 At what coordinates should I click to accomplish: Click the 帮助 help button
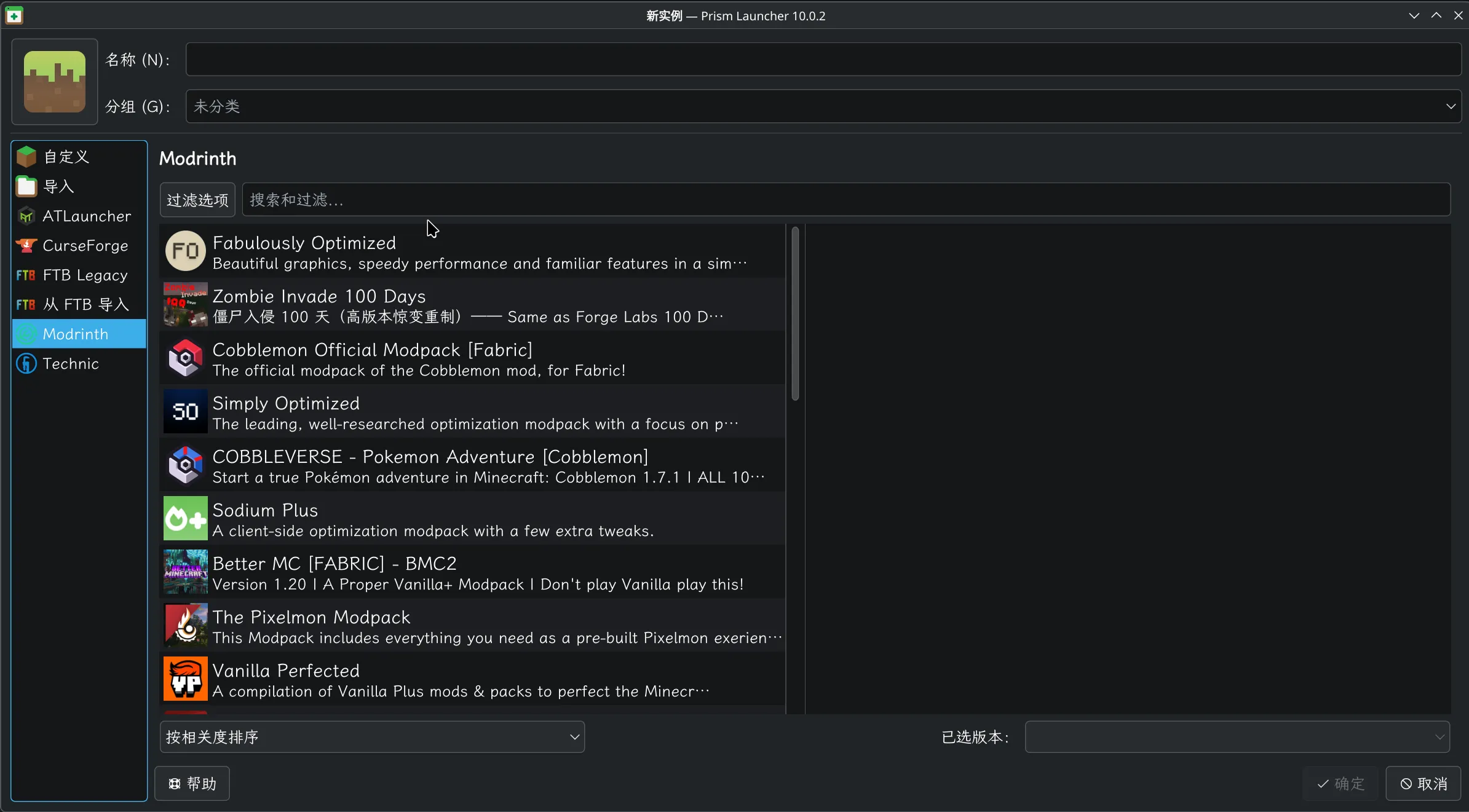tap(192, 783)
